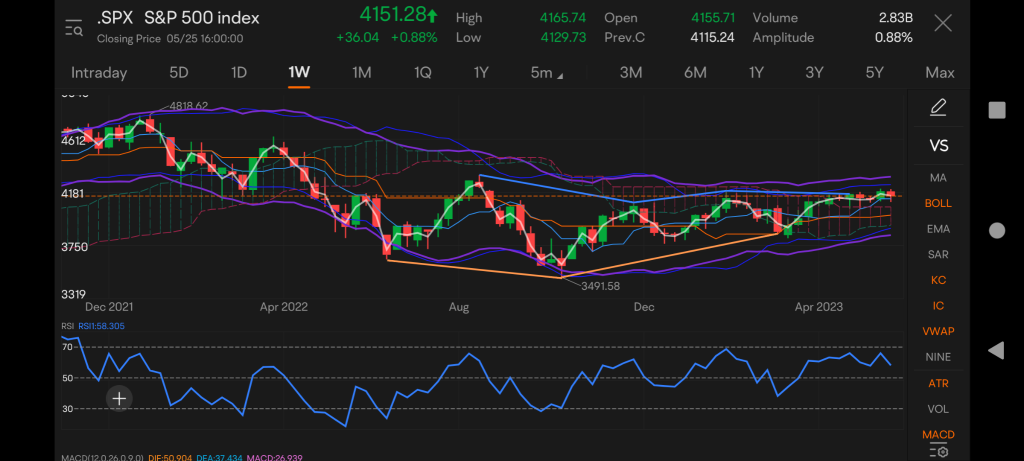Open the pencil drawing tool
The height and width of the screenshot is (461, 1024).
click(x=938, y=108)
